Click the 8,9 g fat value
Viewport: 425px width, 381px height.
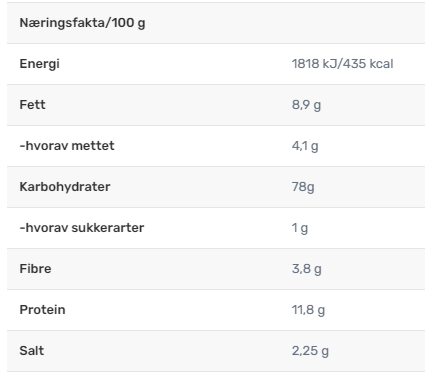(306, 105)
